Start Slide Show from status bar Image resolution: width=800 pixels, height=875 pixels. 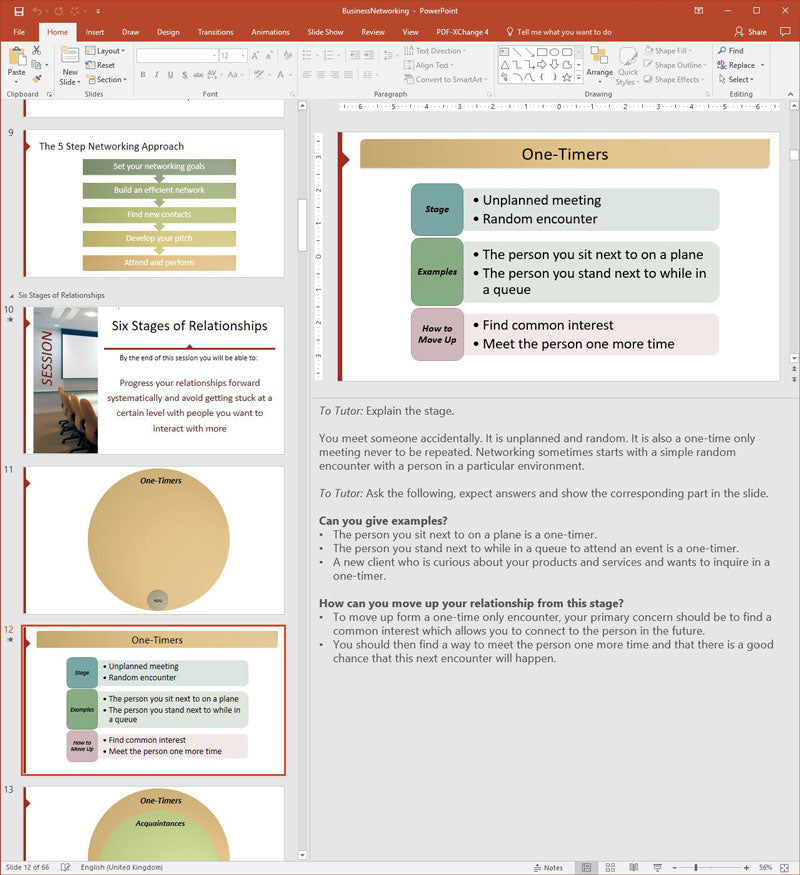657,867
